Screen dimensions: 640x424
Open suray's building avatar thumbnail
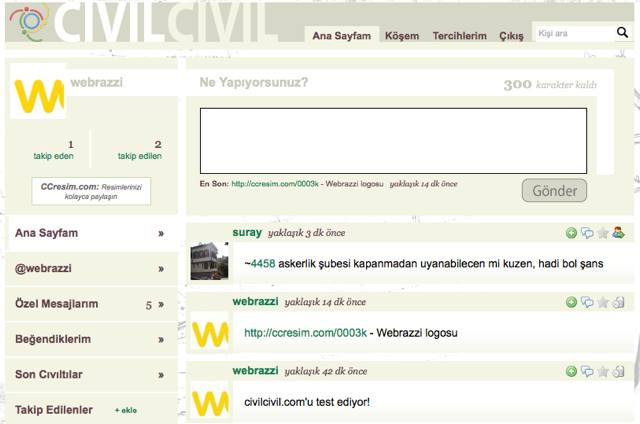click(209, 261)
